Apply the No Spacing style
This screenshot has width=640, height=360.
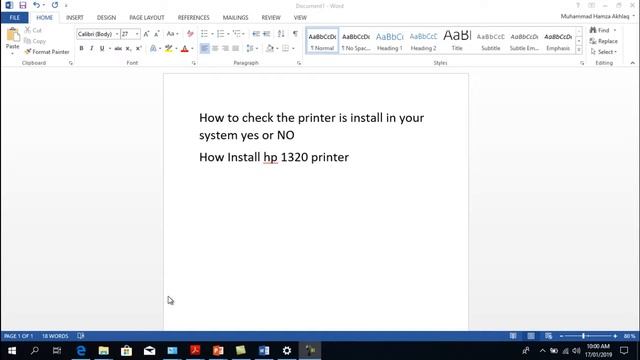point(356,41)
